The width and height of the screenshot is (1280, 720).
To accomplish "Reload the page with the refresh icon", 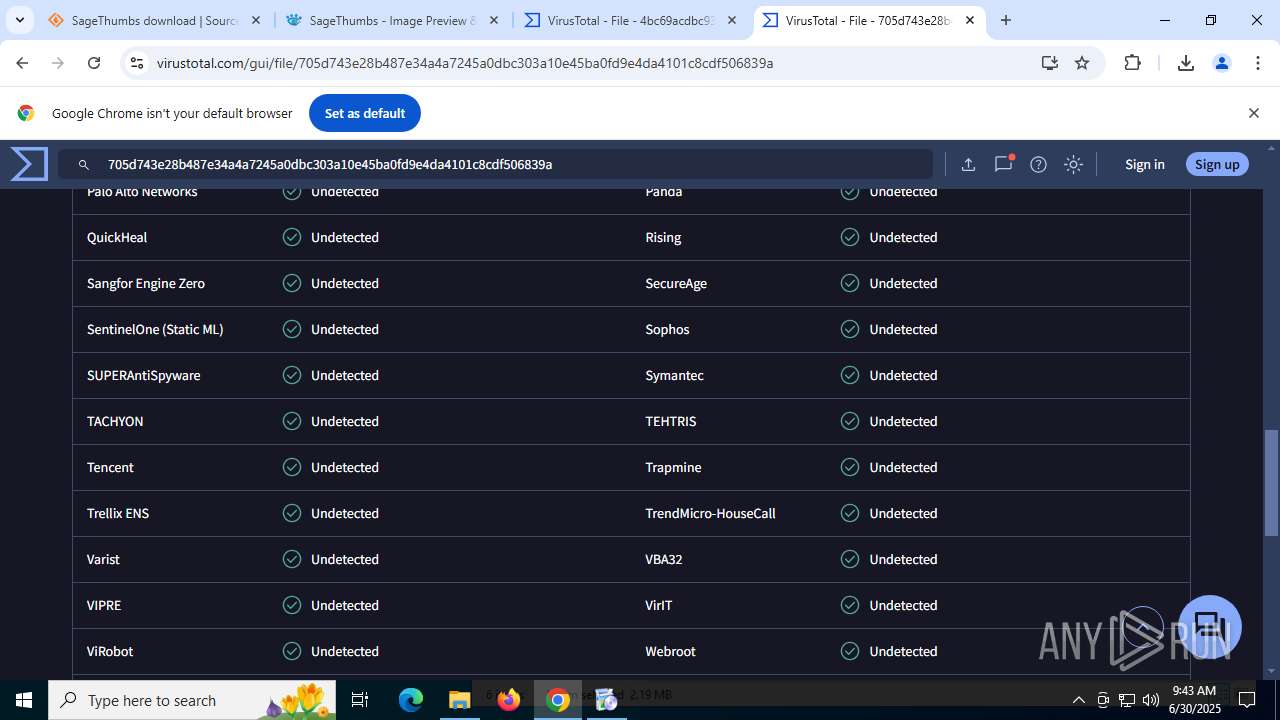I will tap(94, 63).
